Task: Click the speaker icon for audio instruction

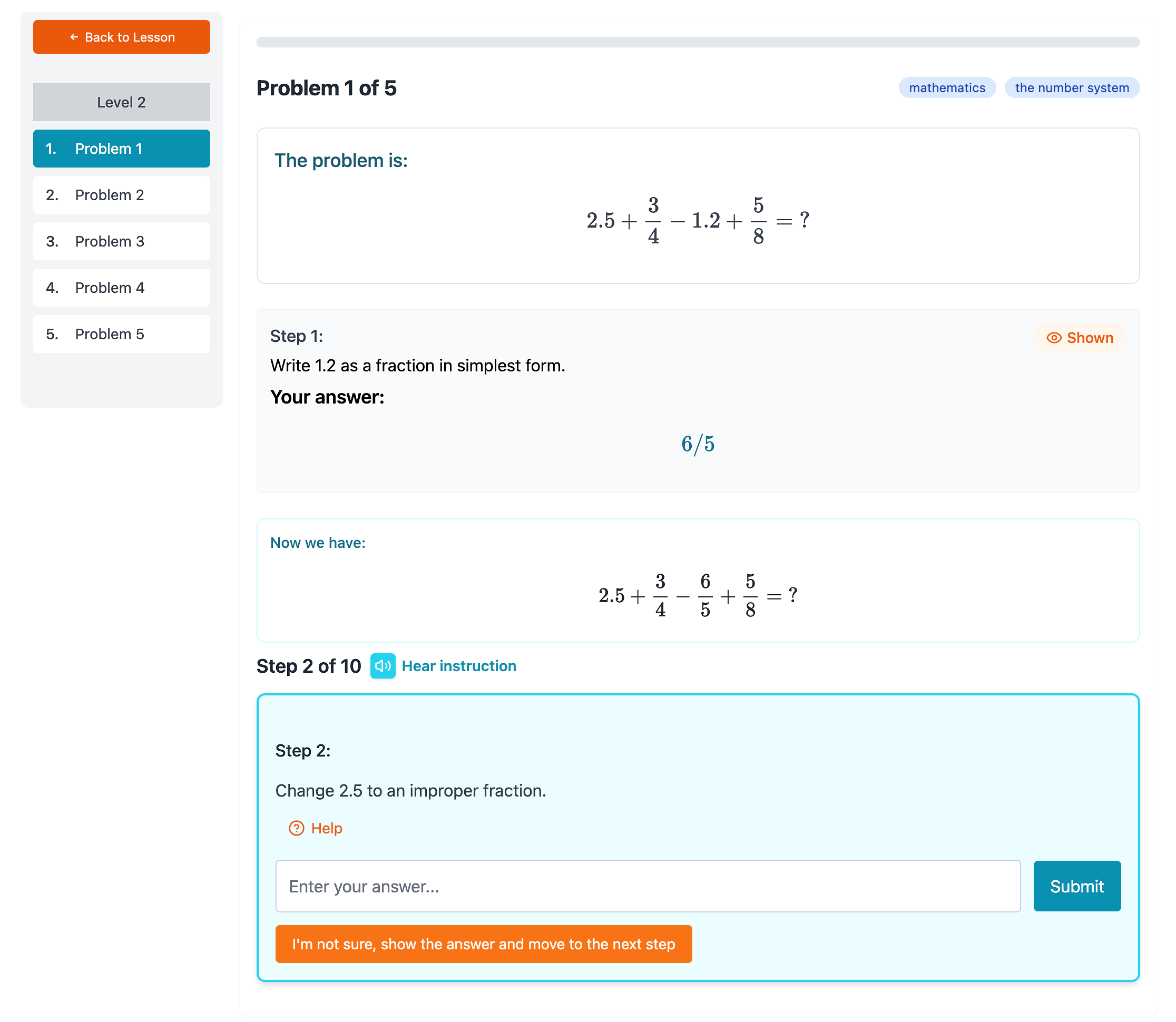Action: pyautogui.click(x=383, y=665)
